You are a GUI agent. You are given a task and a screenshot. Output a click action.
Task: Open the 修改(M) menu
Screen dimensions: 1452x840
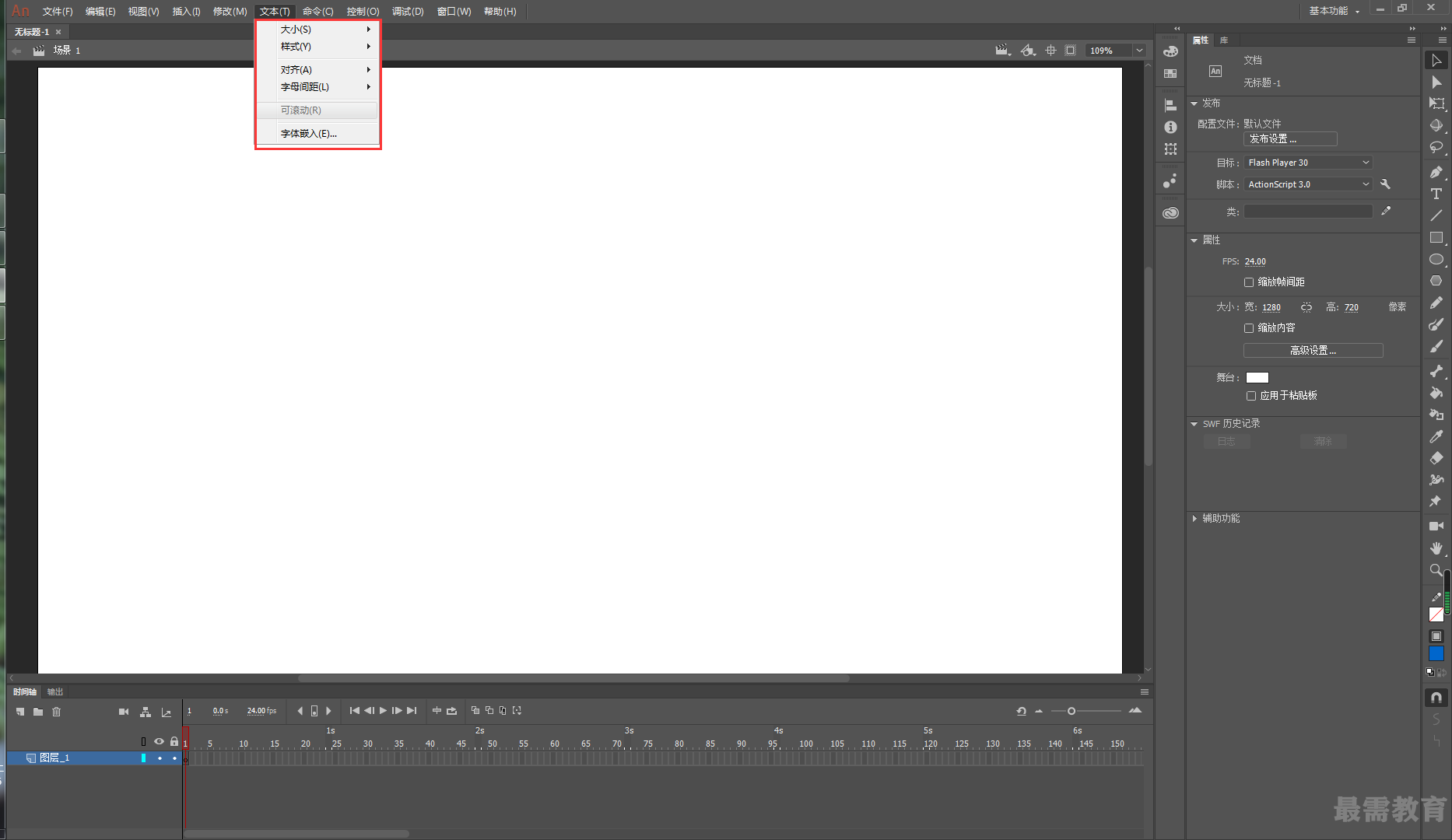point(230,12)
